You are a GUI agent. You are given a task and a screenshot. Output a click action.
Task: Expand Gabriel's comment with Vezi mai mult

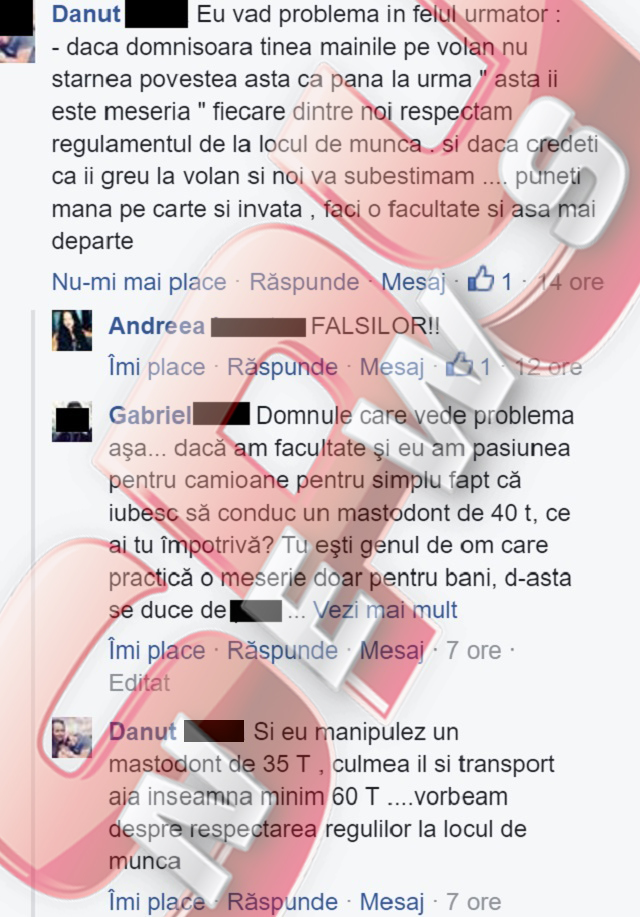click(385, 610)
